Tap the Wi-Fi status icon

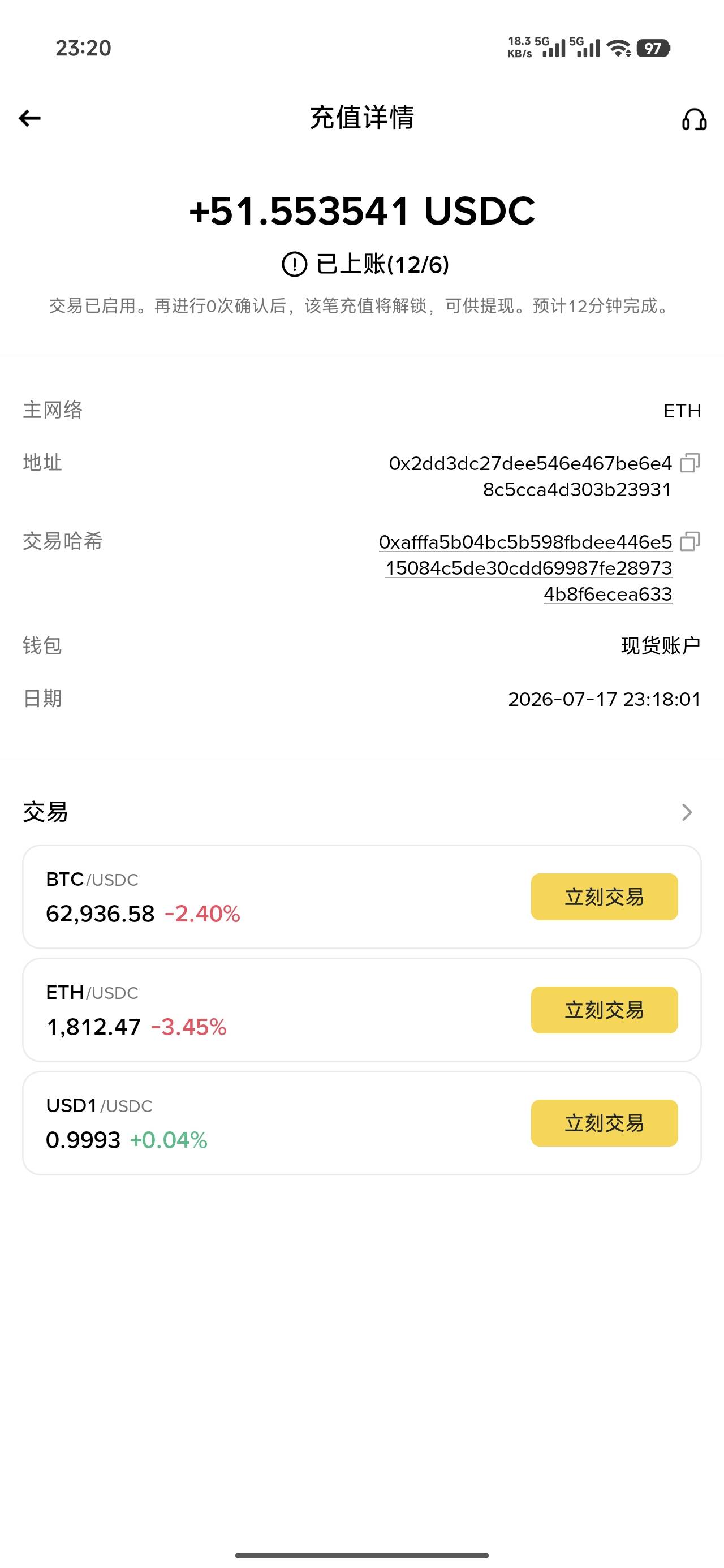[620, 48]
